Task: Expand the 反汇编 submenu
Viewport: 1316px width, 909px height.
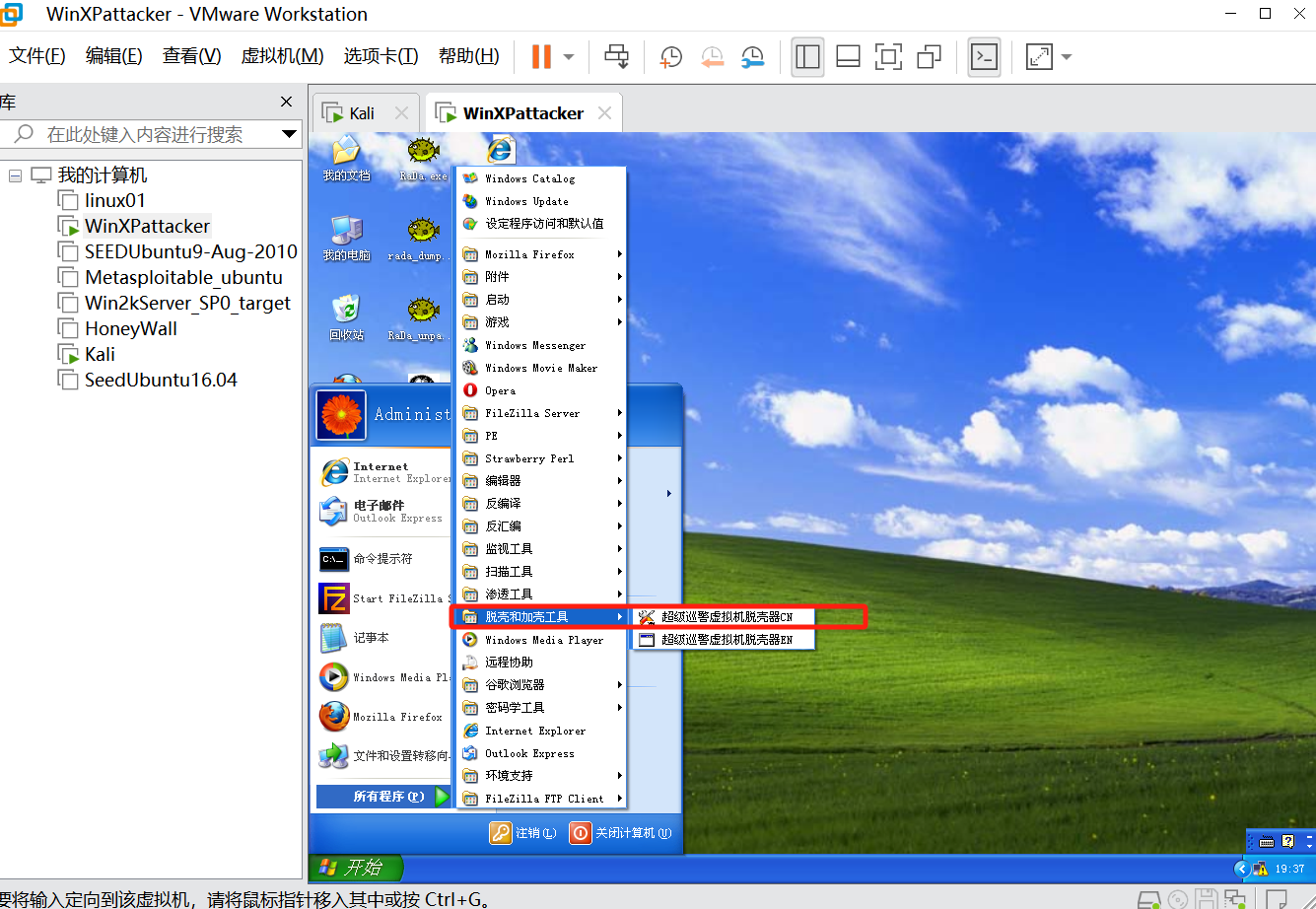Action: tap(539, 526)
